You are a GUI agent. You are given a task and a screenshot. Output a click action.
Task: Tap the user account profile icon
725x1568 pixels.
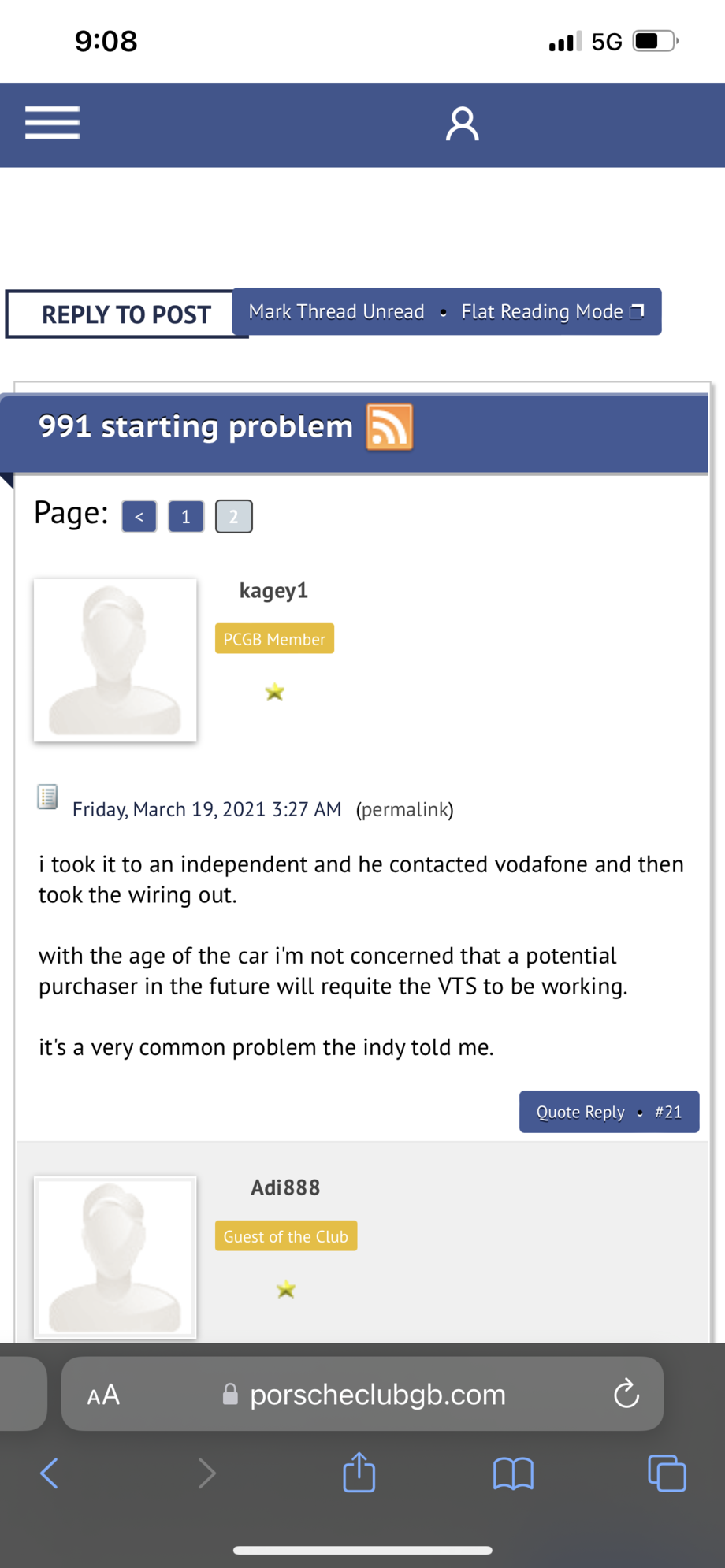pos(462,124)
